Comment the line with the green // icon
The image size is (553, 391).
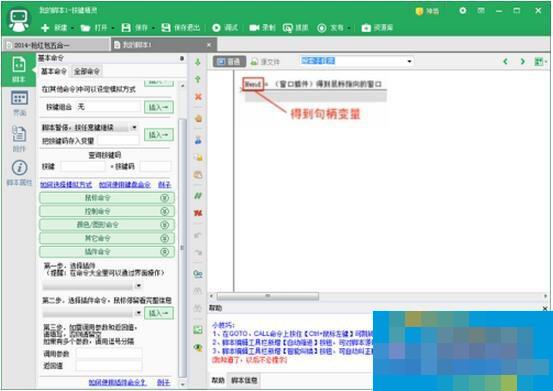coord(198,196)
